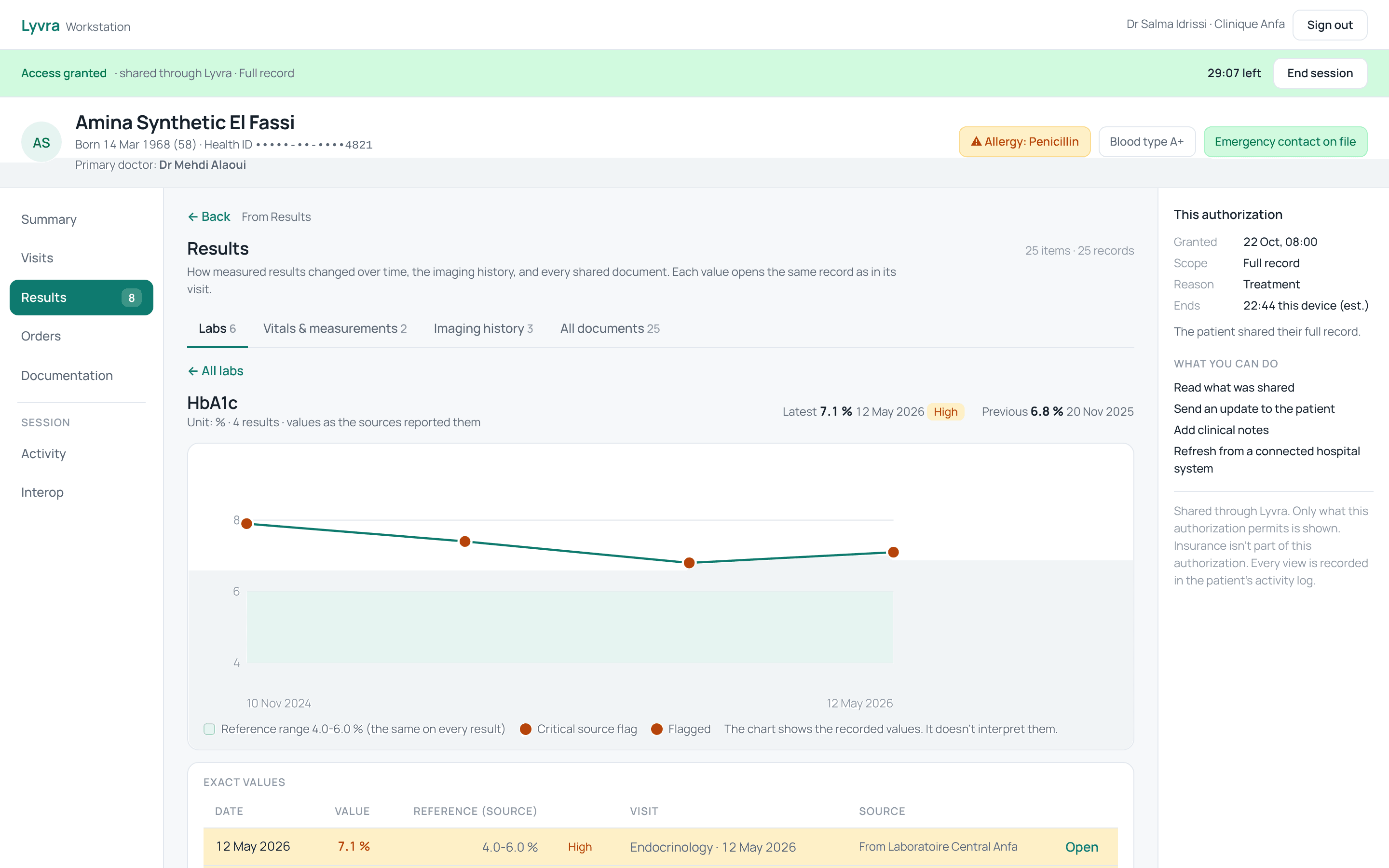The image size is (1389, 868).
Task: Select Results in the sidebar
Action: tap(81, 298)
